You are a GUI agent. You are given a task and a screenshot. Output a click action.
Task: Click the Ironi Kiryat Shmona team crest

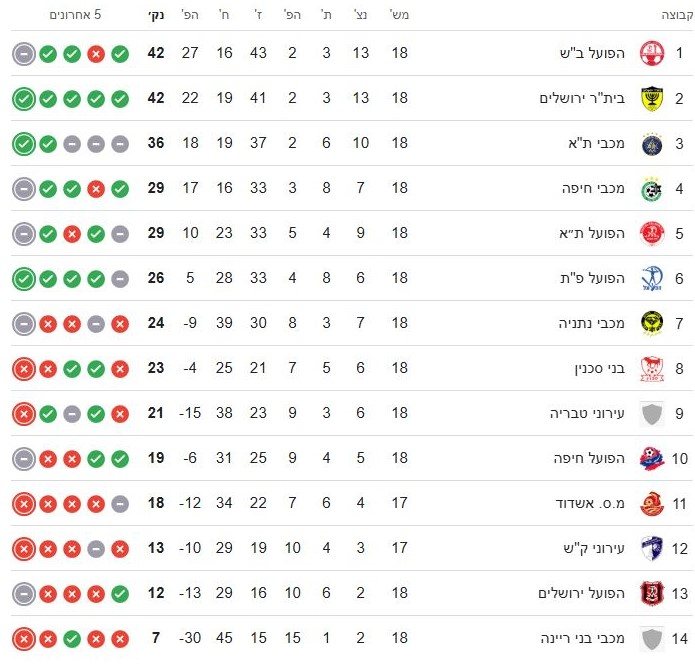(652, 548)
